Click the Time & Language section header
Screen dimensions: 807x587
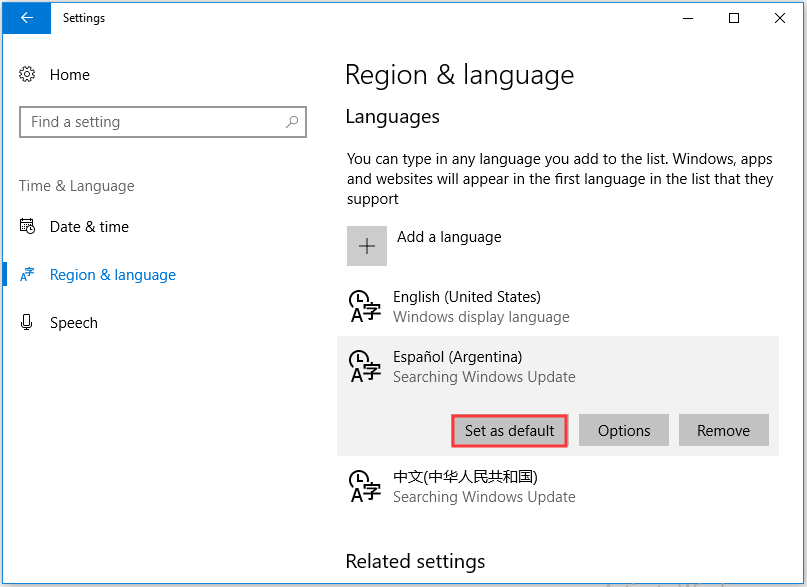click(77, 186)
